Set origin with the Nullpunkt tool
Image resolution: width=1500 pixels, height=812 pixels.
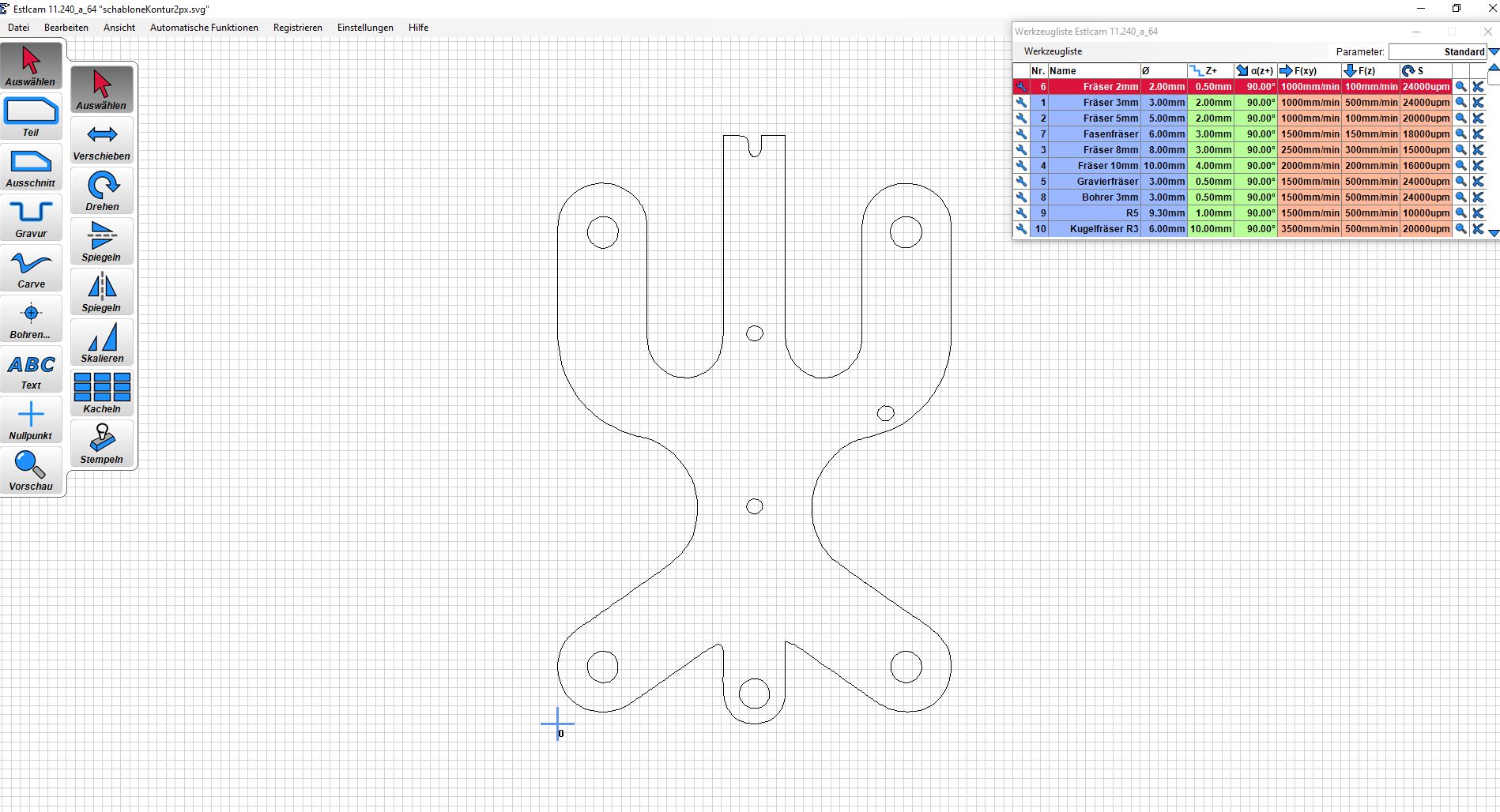pos(31,420)
